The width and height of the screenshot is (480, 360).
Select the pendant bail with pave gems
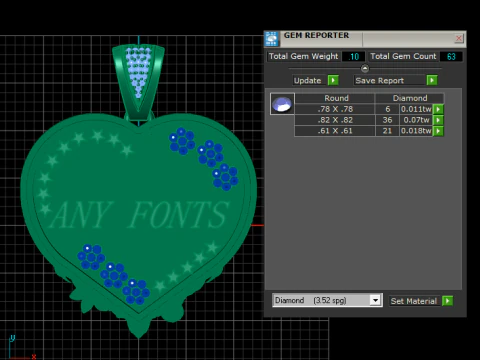pyautogui.click(x=139, y=82)
